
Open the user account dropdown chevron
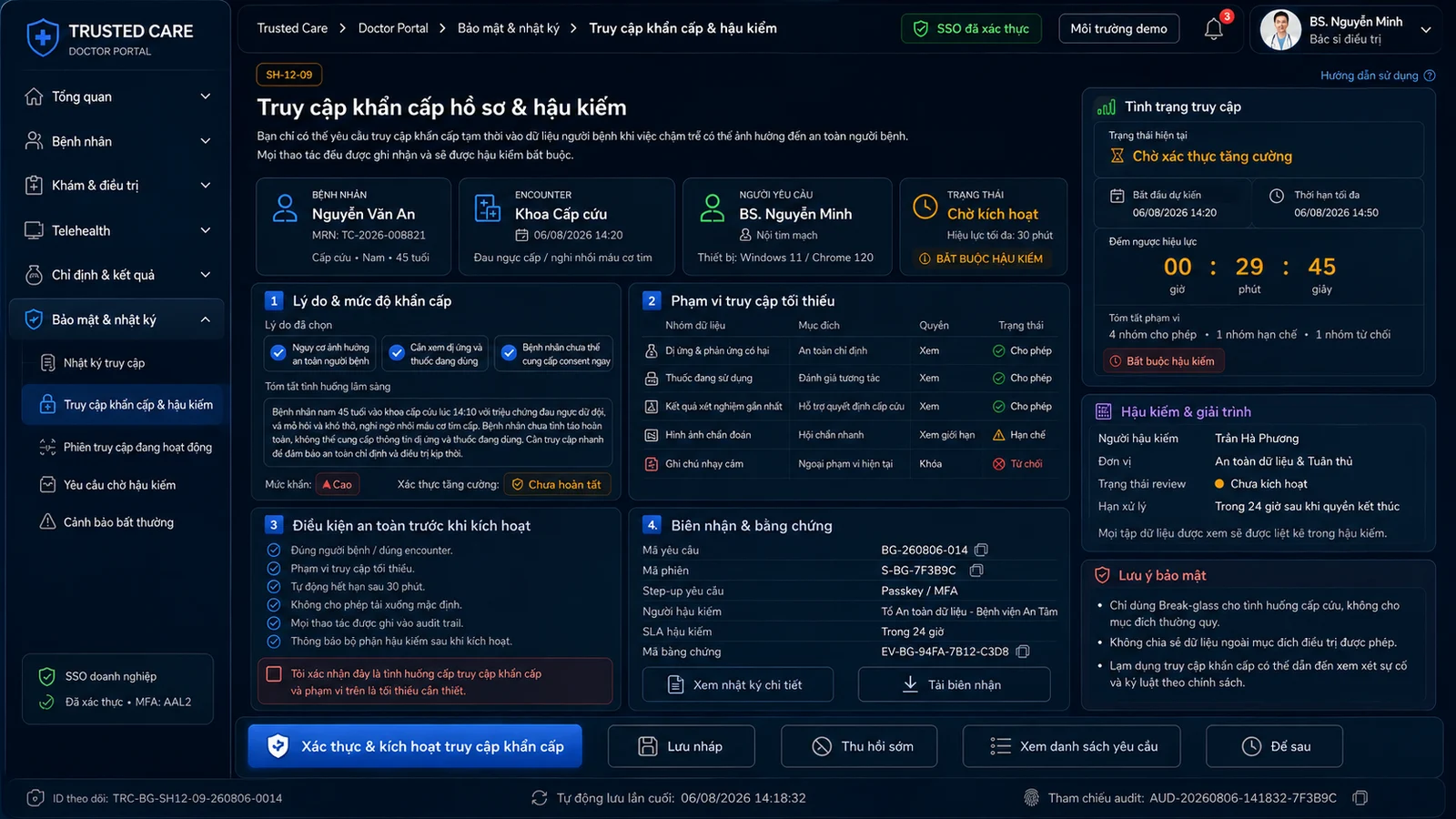tap(1426, 30)
